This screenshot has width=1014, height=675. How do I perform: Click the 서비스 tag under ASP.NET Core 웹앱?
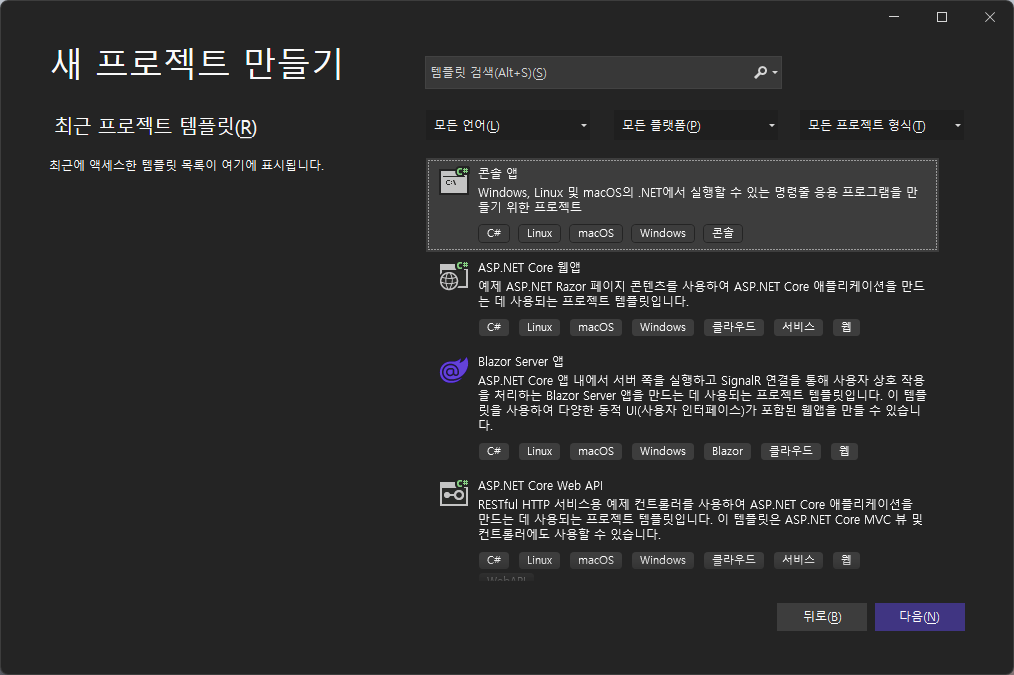pyautogui.click(x=799, y=327)
